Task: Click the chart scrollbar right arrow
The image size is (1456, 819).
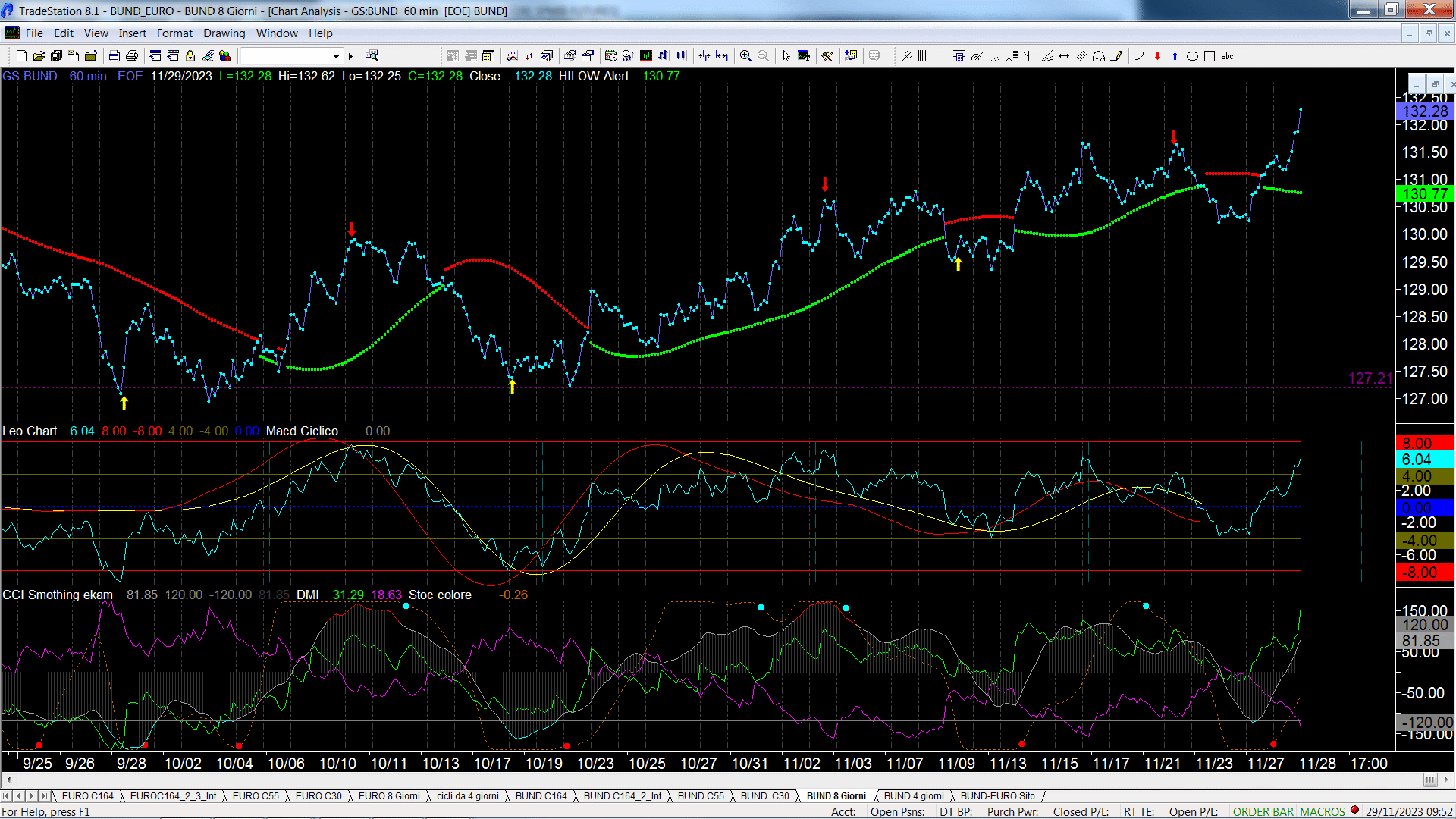Action: tap(1447, 780)
